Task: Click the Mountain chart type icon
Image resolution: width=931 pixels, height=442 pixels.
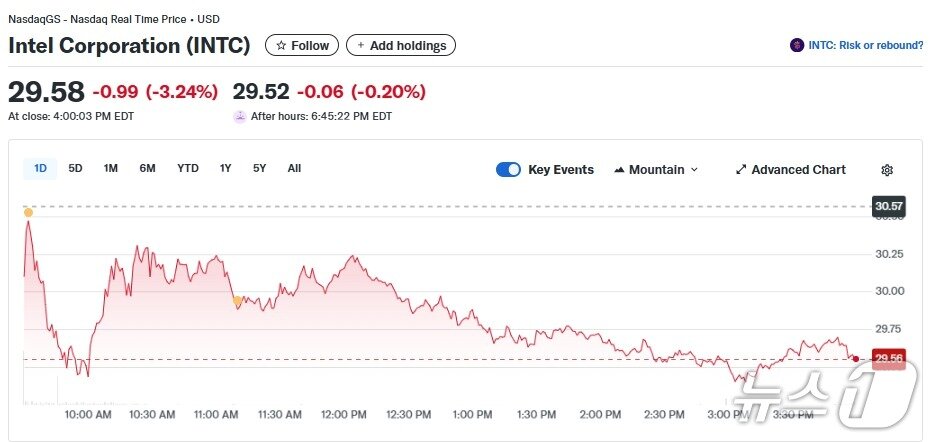Action: 619,170
